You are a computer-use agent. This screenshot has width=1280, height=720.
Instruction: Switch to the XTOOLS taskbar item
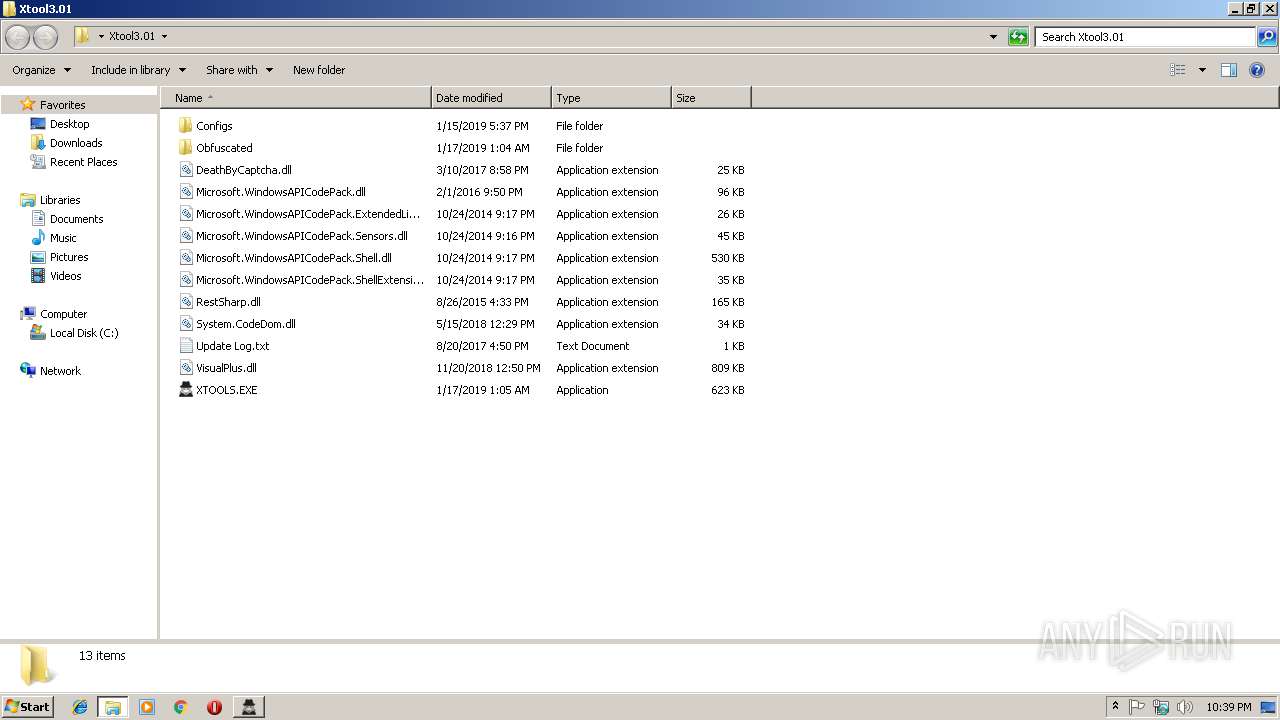pyautogui.click(x=249, y=707)
